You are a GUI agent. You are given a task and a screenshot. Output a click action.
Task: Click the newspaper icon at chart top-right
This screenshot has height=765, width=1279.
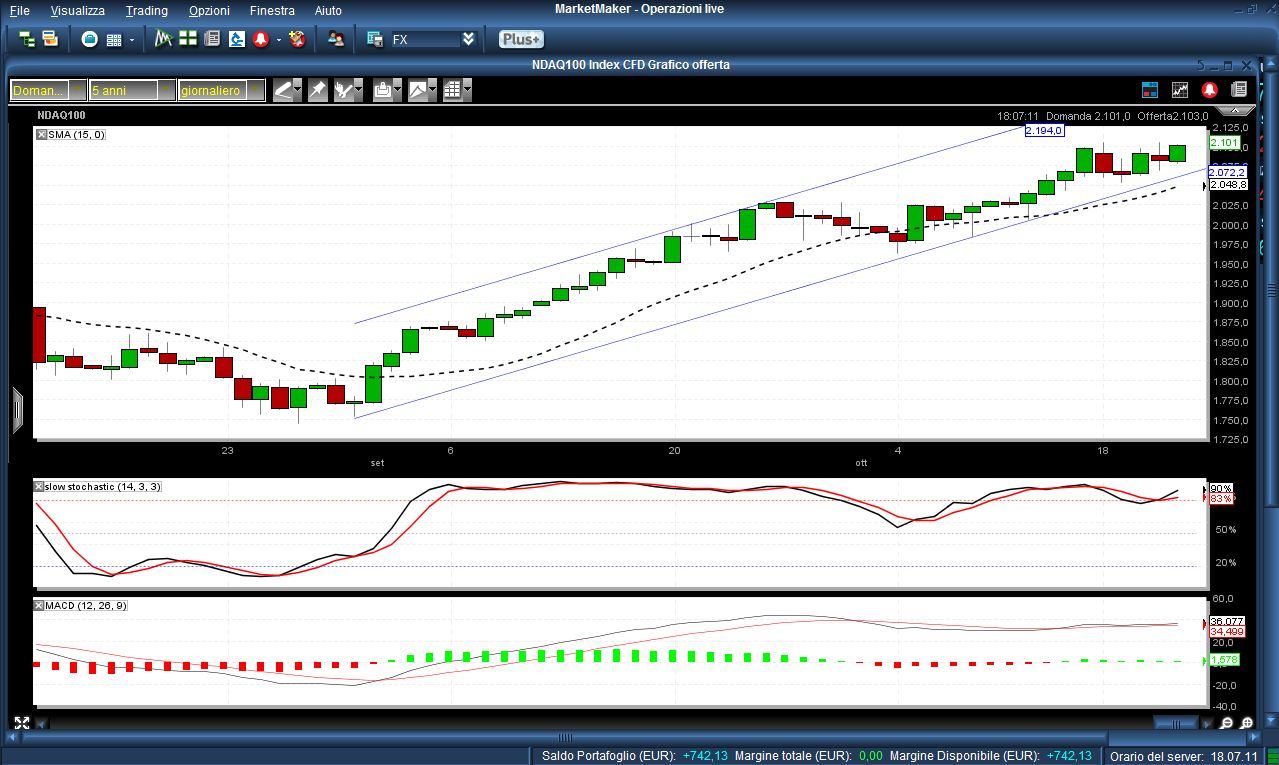1239,90
